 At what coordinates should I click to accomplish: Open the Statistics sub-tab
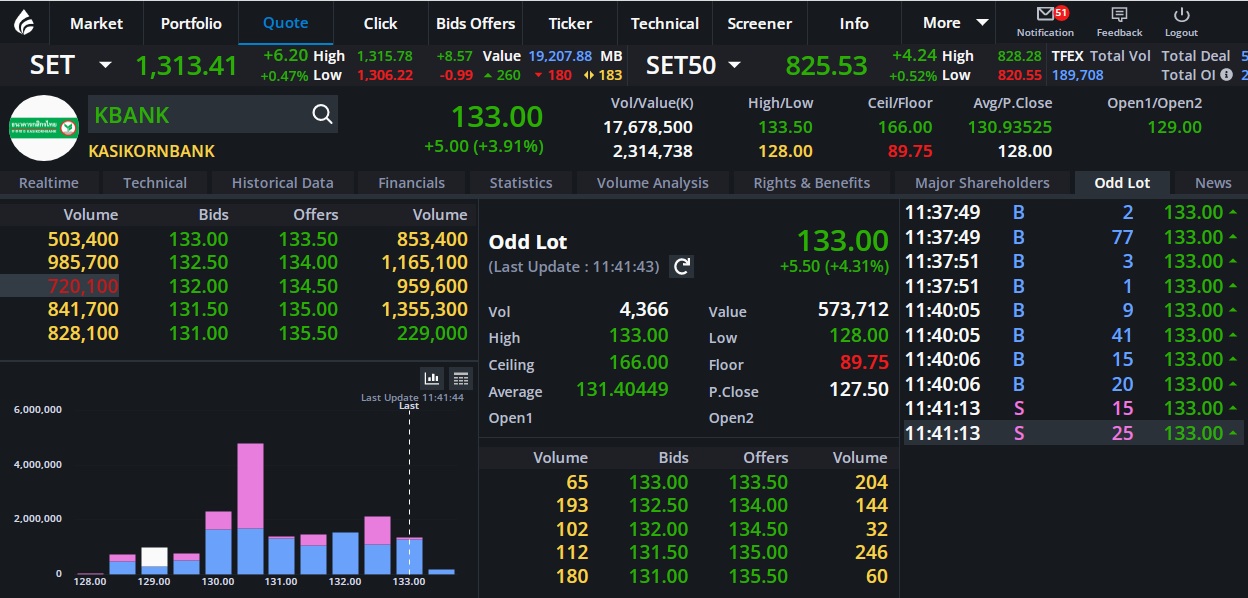point(521,183)
